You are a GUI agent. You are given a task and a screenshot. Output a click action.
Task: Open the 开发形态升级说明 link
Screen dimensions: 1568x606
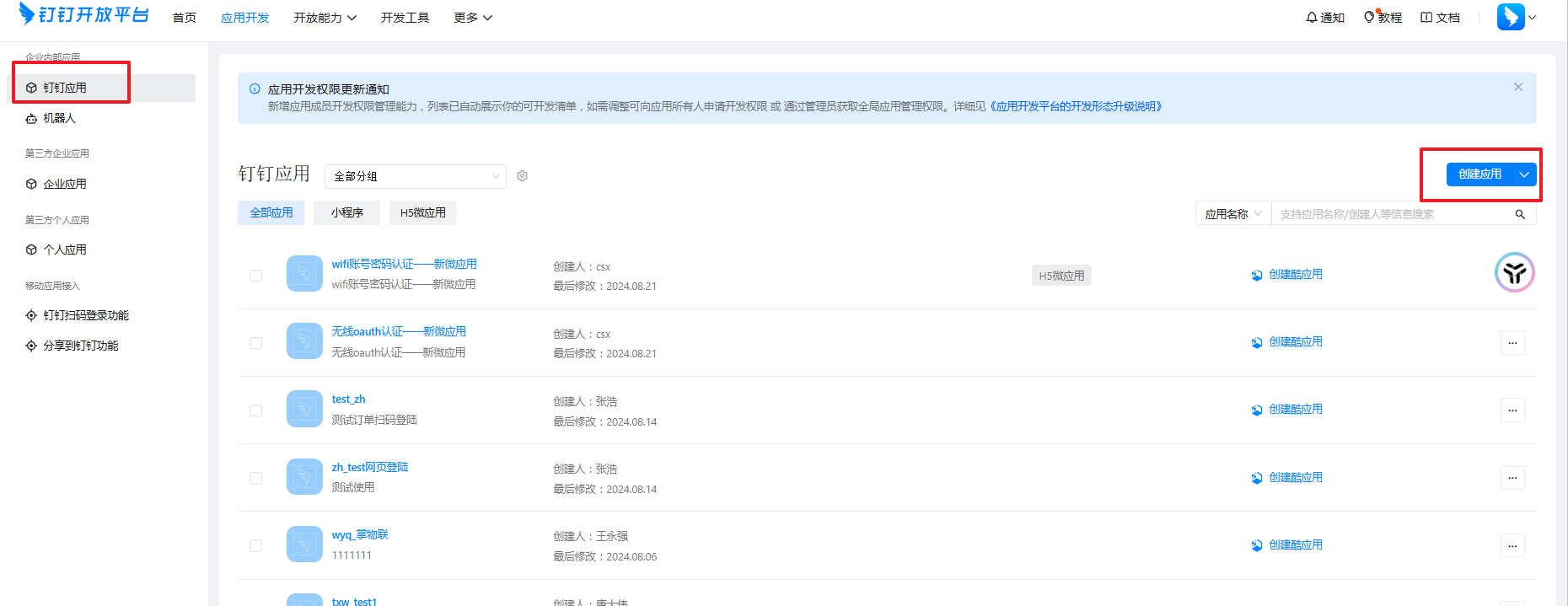point(1076,106)
